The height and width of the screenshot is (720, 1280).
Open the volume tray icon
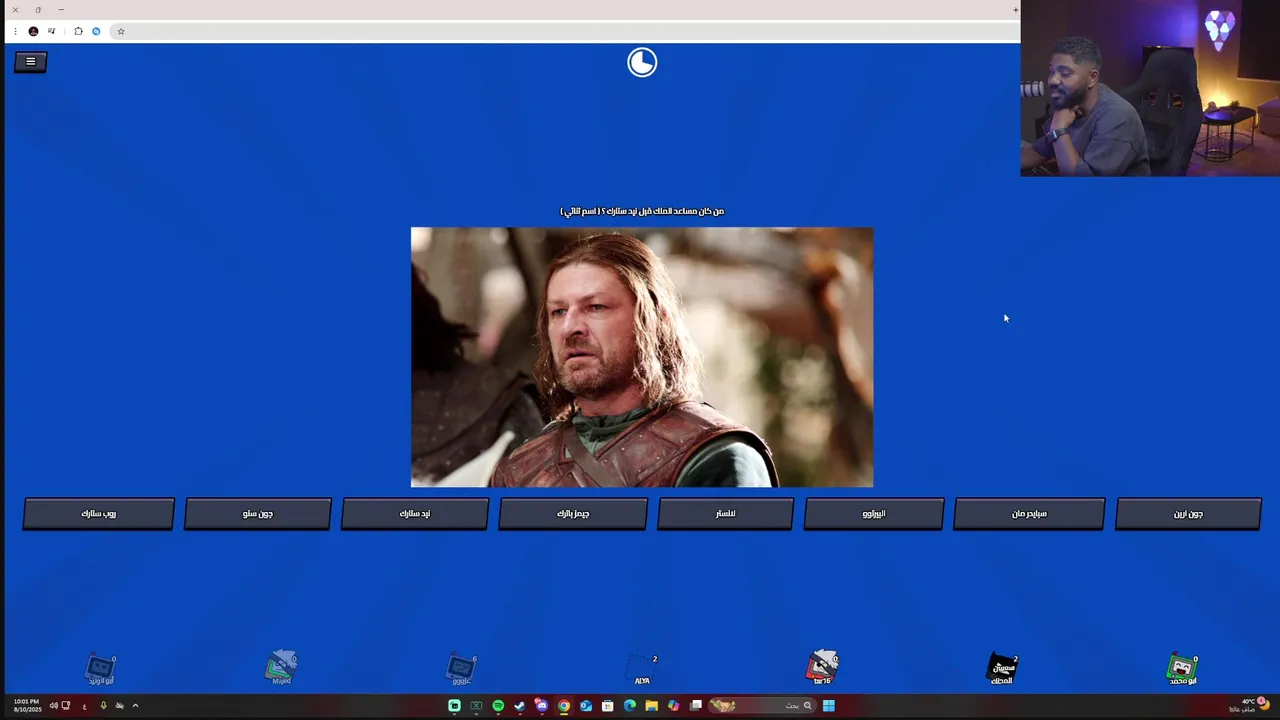coord(54,706)
